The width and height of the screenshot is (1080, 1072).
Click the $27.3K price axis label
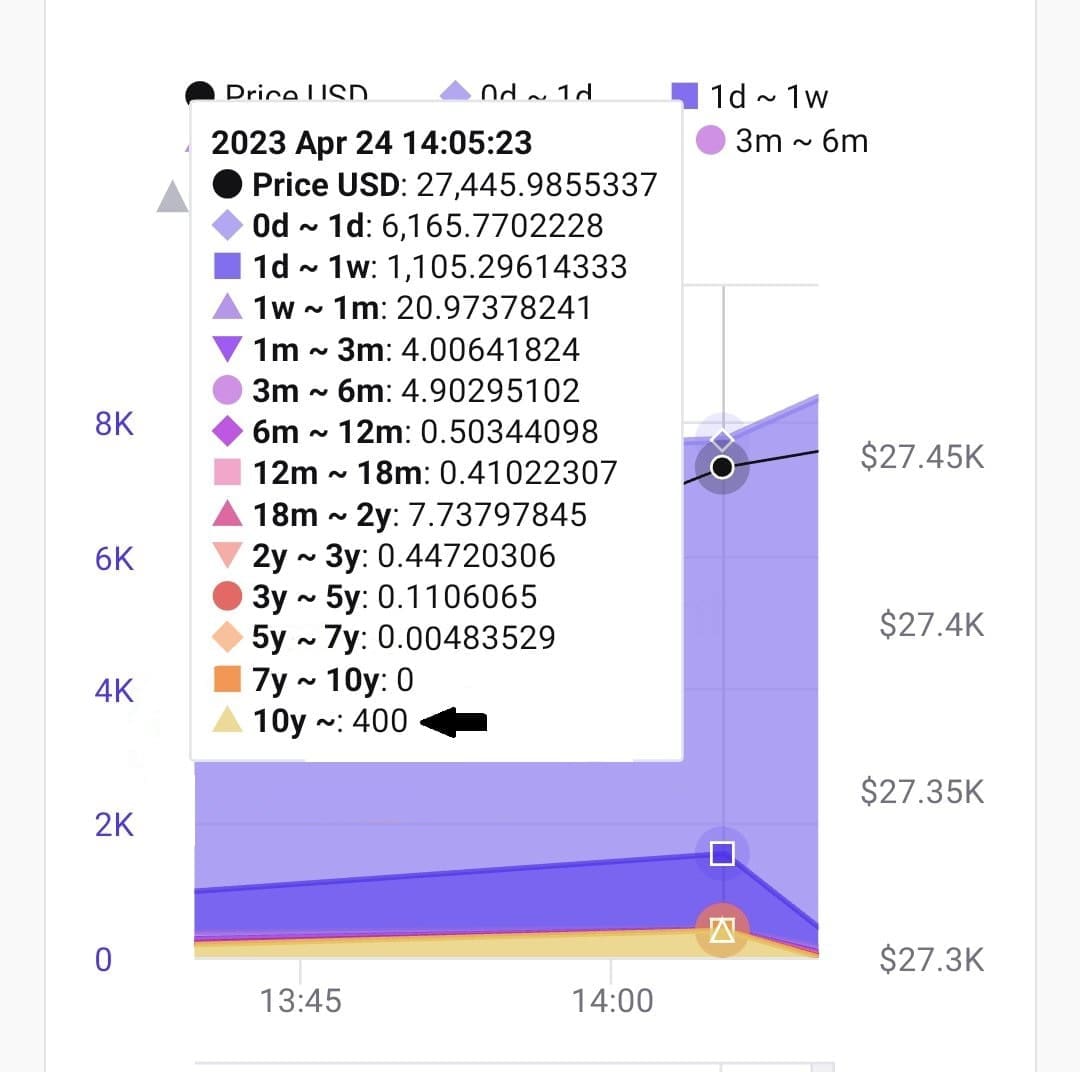coord(931,960)
